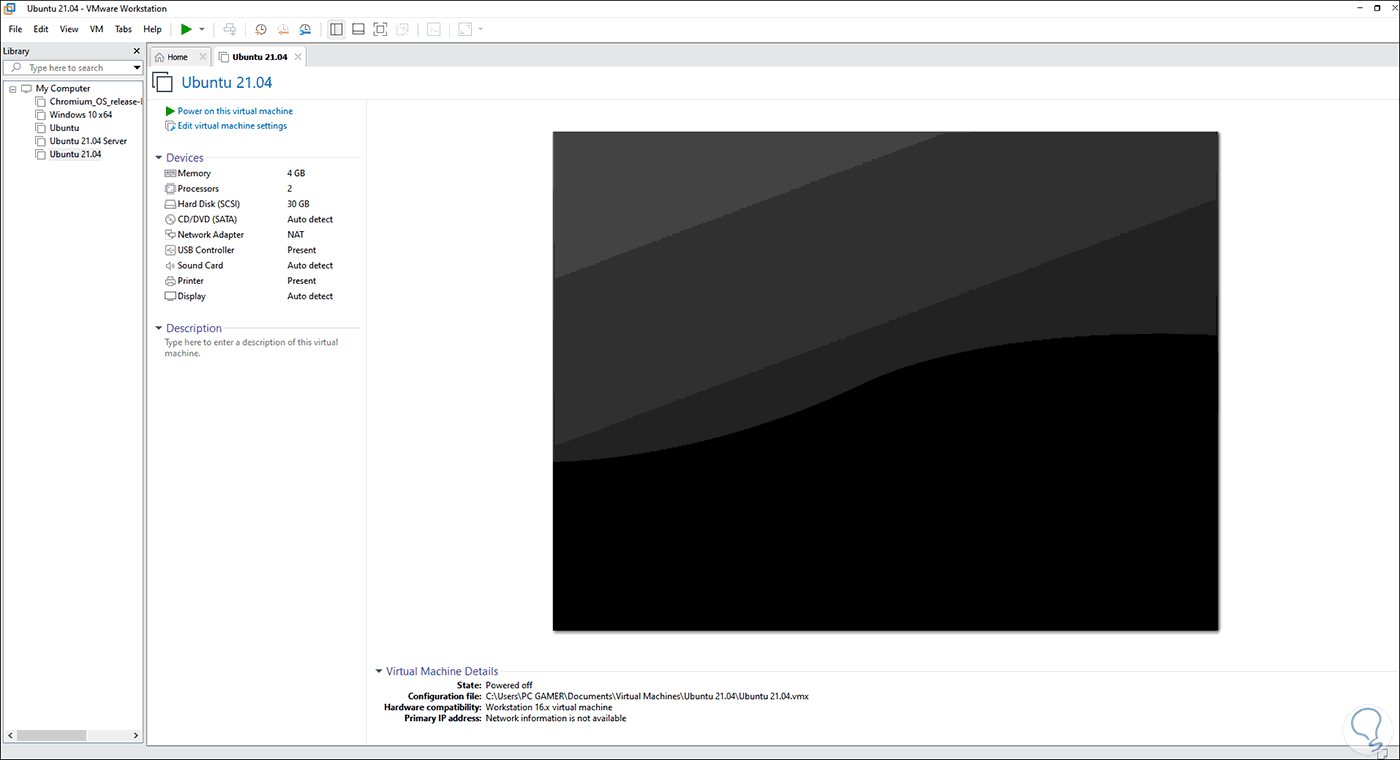This screenshot has height=760, width=1400.
Task: Click Edit virtual machine settings
Action: click(x=232, y=126)
